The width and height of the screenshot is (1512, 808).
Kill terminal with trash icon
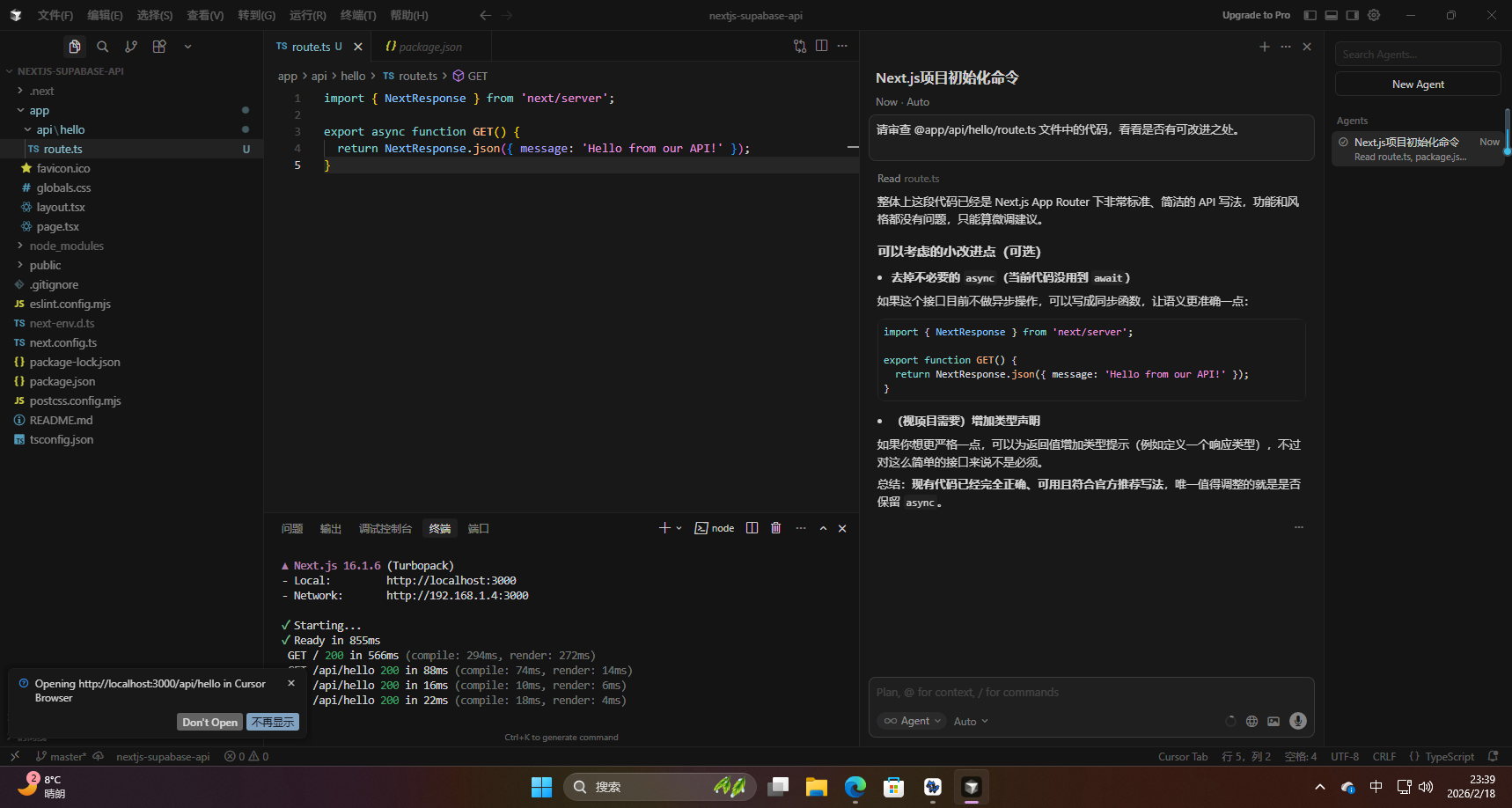coord(775,528)
